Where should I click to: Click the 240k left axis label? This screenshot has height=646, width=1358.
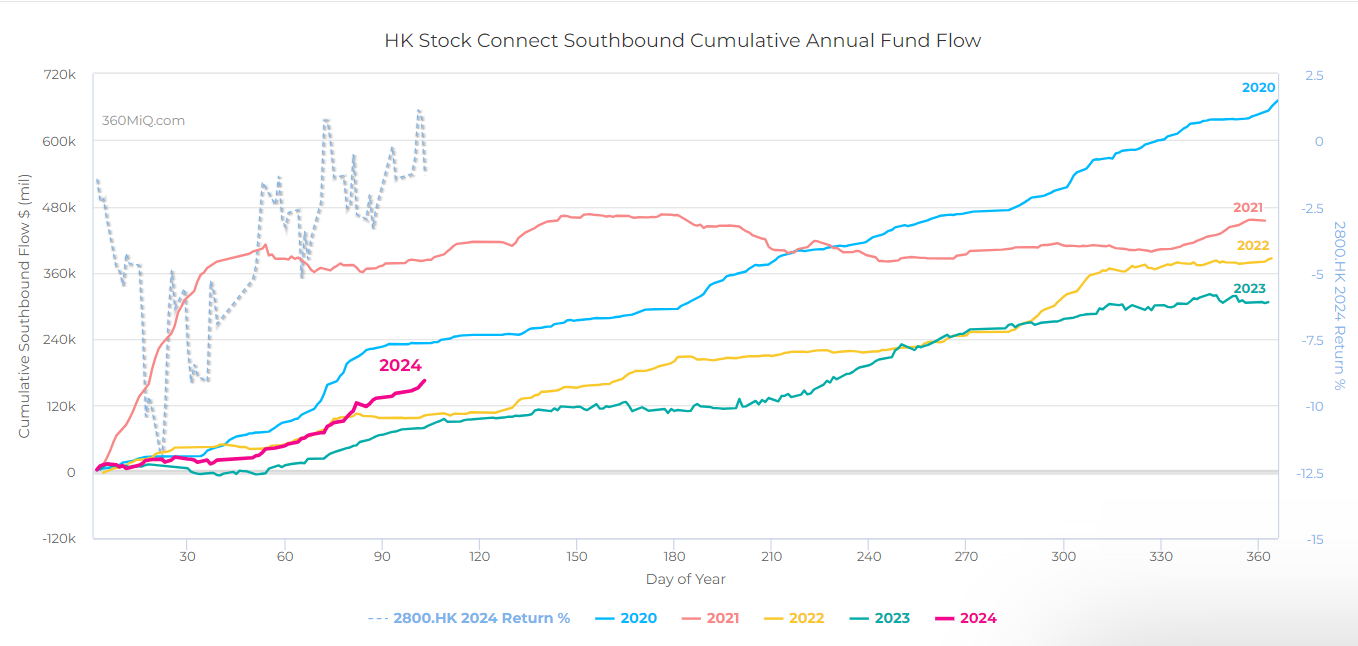60,340
